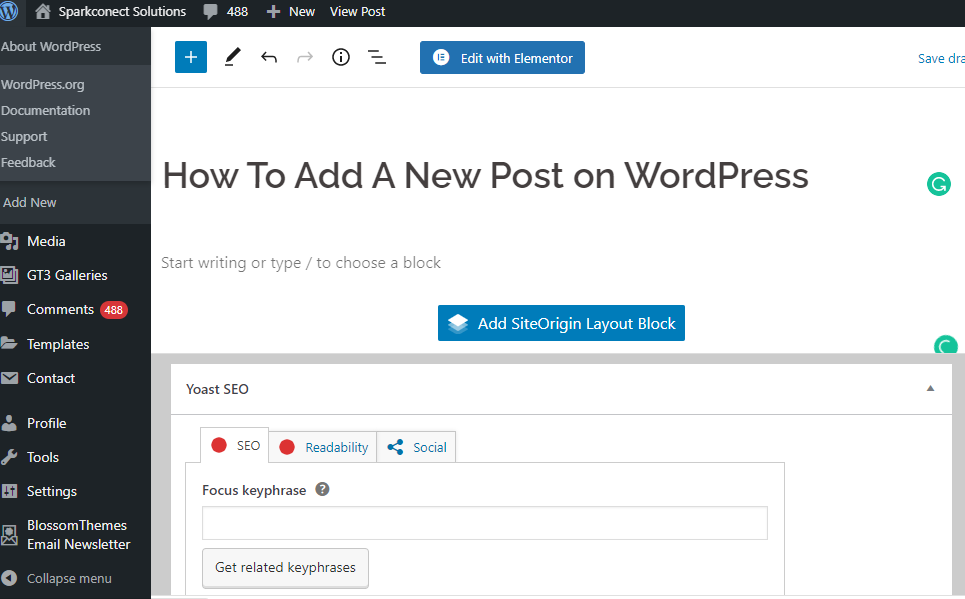Open the Support link
This screenshot has width=965, height=599.
click(x=24, y=137)
